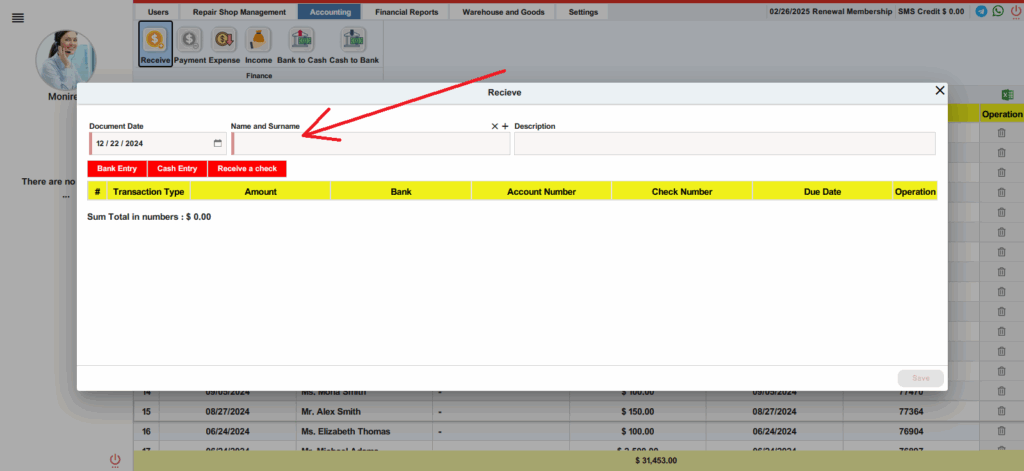This screenshot has width=1024, height=471.
Task: Click the Receive a check button
Action: coord(247,169)
